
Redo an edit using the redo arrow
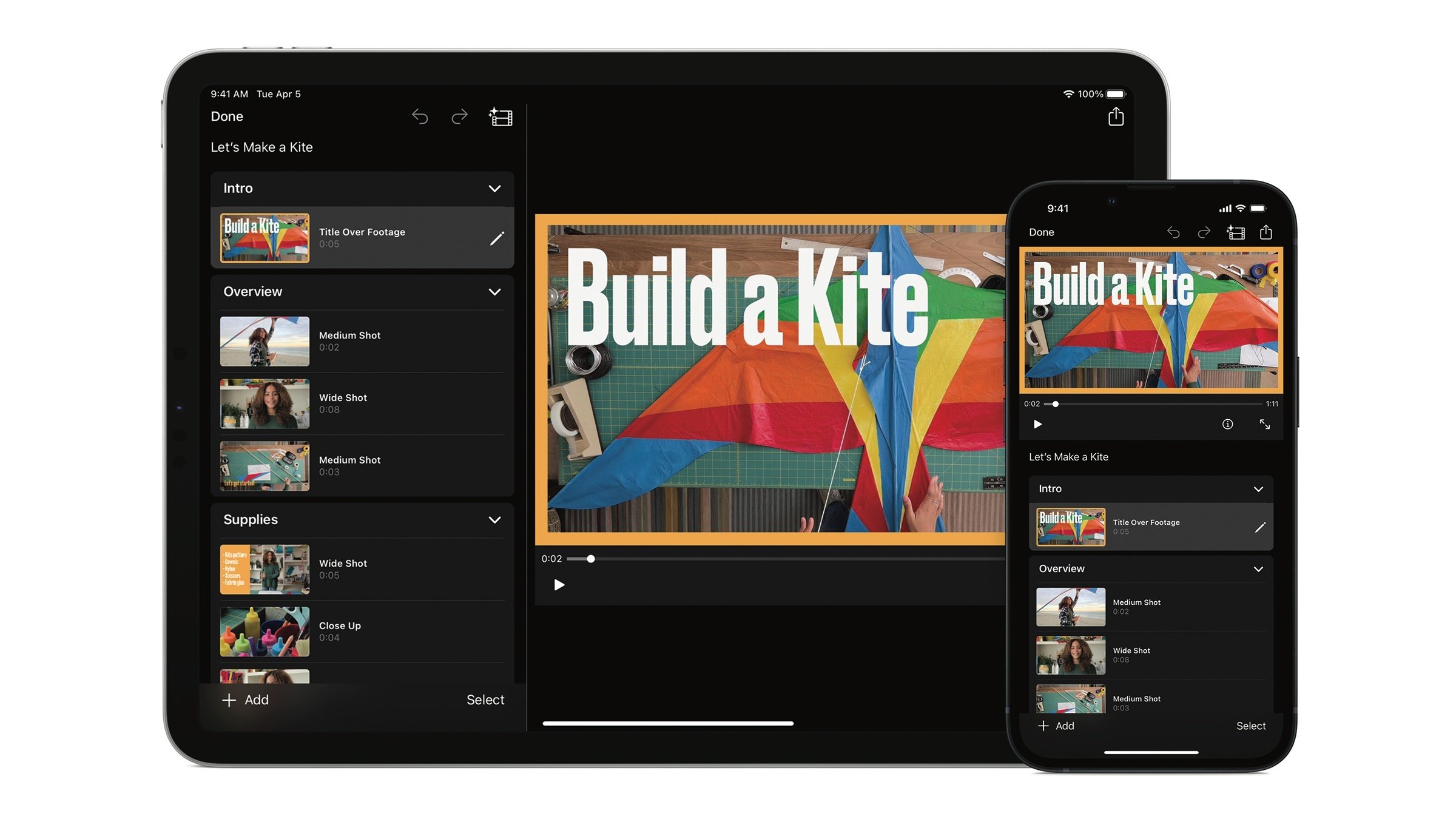coord(459,116)
